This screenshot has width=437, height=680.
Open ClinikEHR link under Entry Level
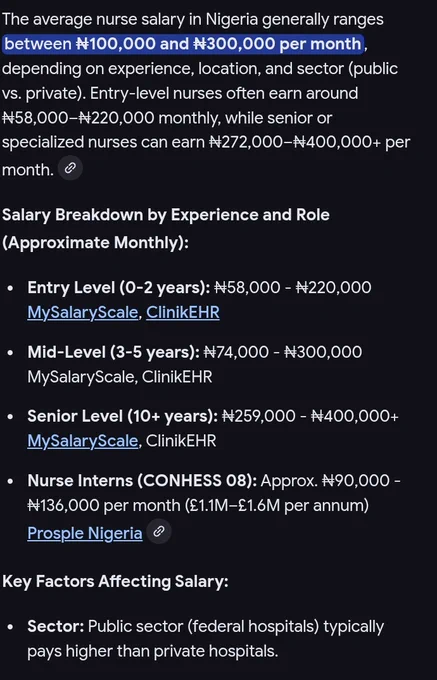tap(183, 312)
